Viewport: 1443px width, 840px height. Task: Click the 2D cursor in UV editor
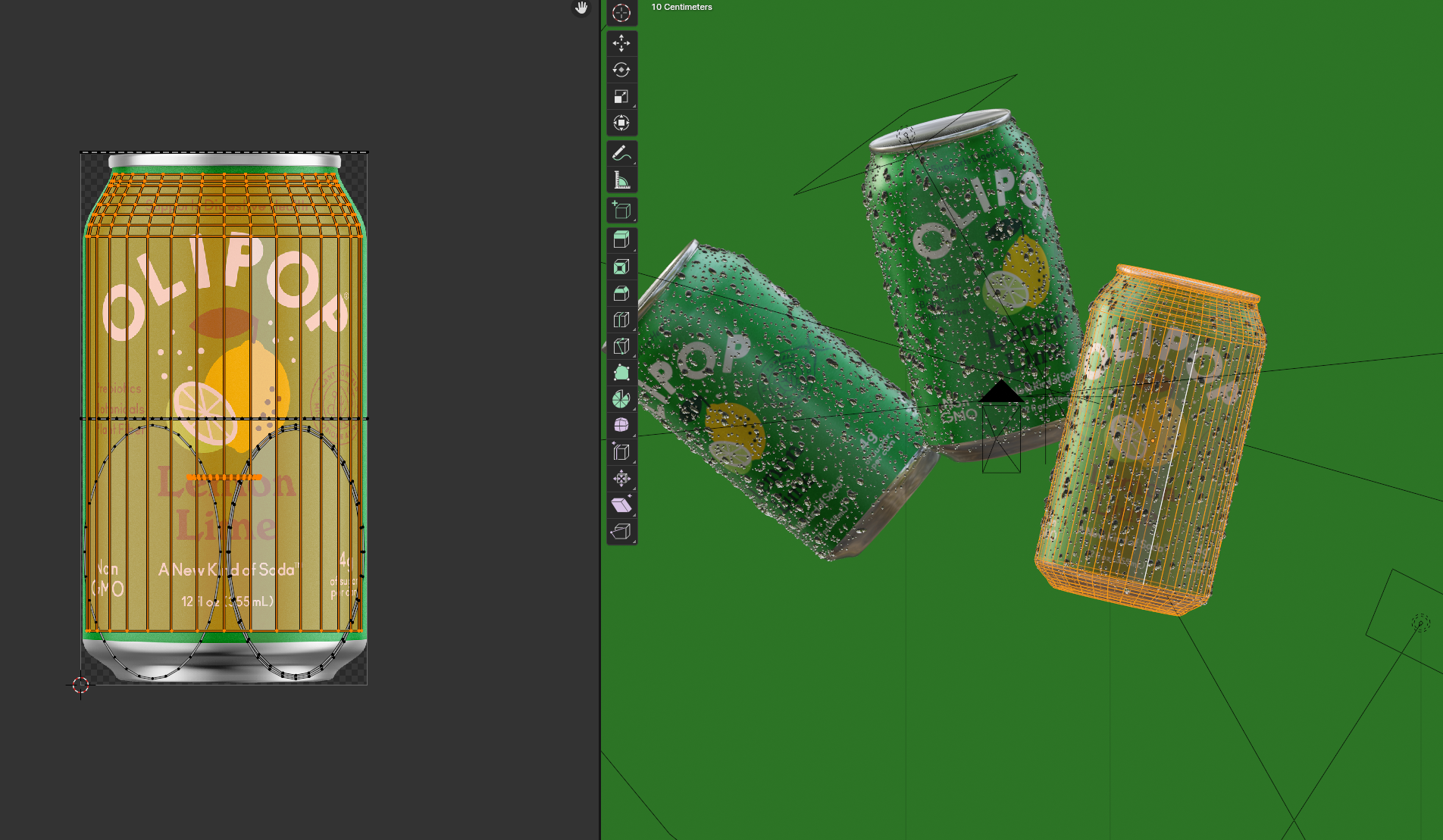80,685
